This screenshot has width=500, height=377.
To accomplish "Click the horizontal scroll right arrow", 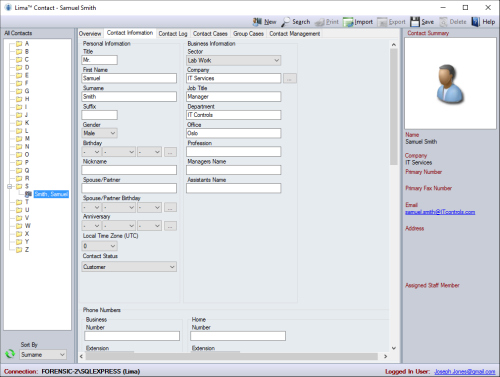I will point(385,356).
